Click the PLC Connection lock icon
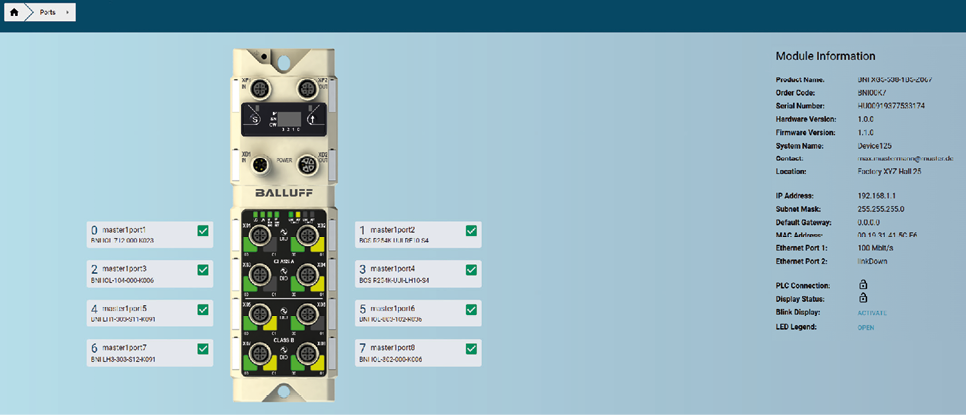 [x=862, y=284]
